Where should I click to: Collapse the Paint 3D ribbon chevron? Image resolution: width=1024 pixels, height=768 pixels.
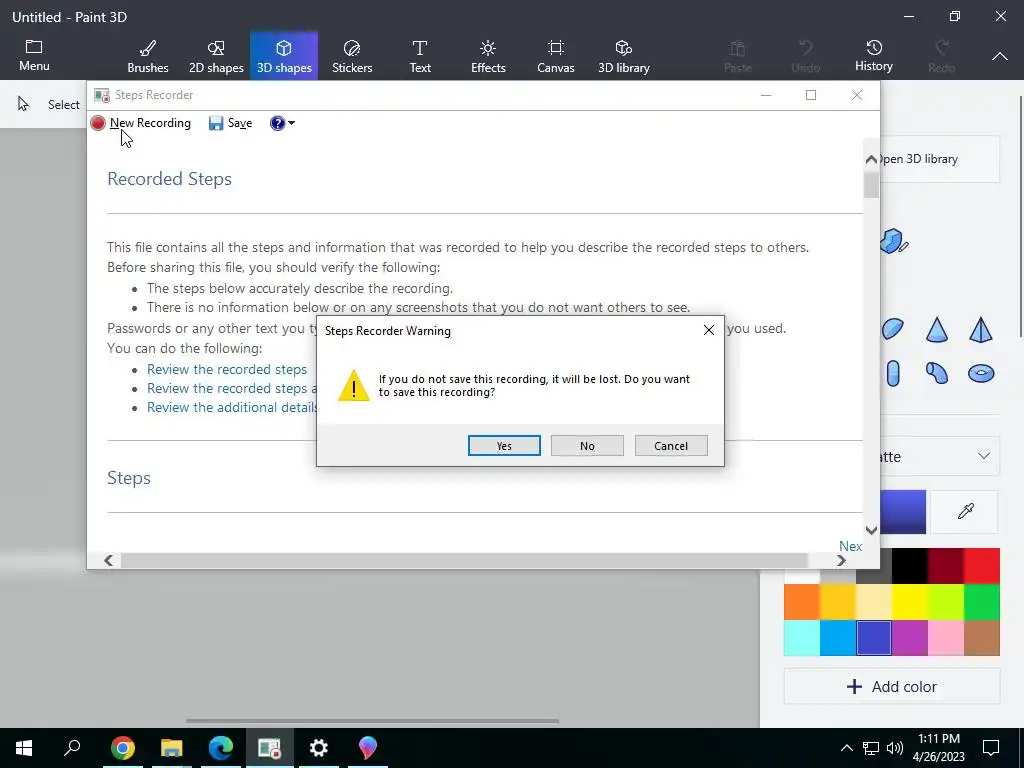click(x=1000, y=57)
